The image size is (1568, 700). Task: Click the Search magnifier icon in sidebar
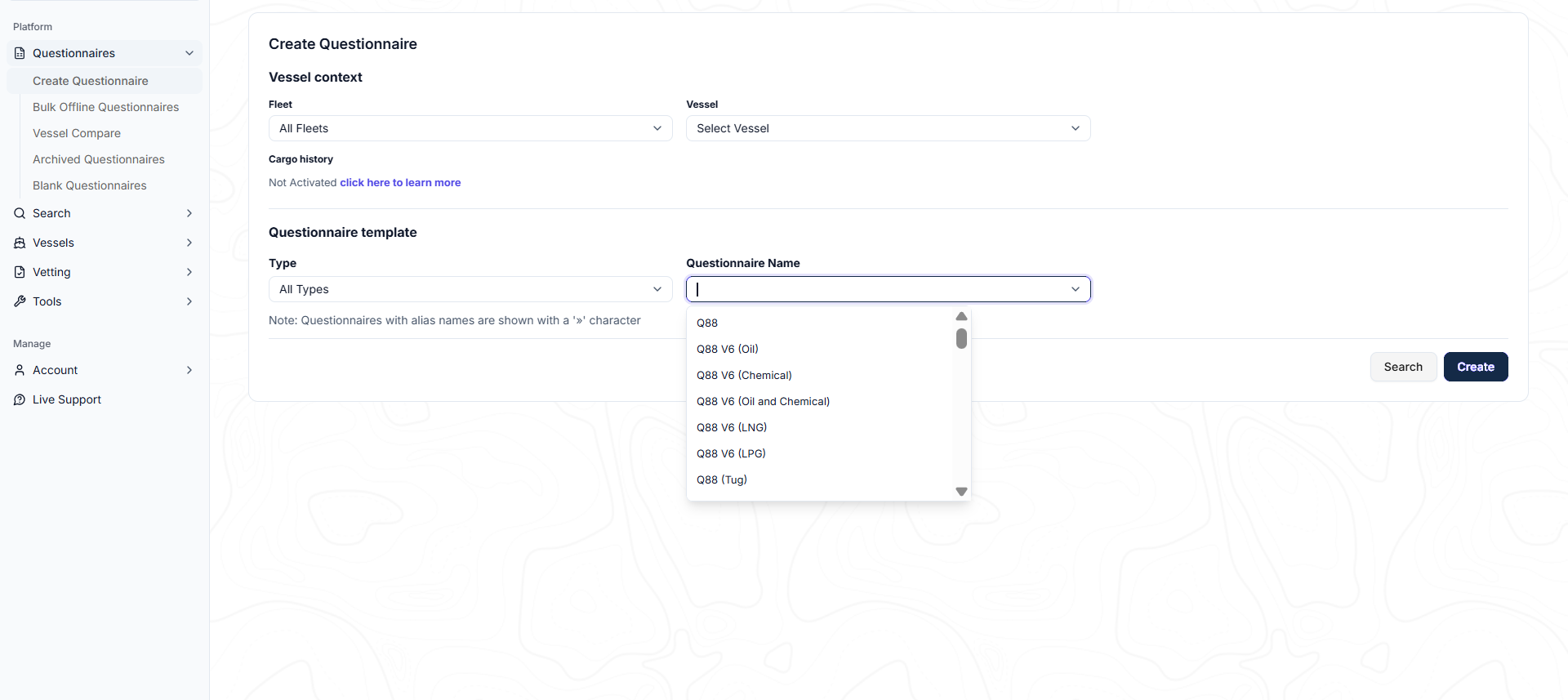point(20,213)
